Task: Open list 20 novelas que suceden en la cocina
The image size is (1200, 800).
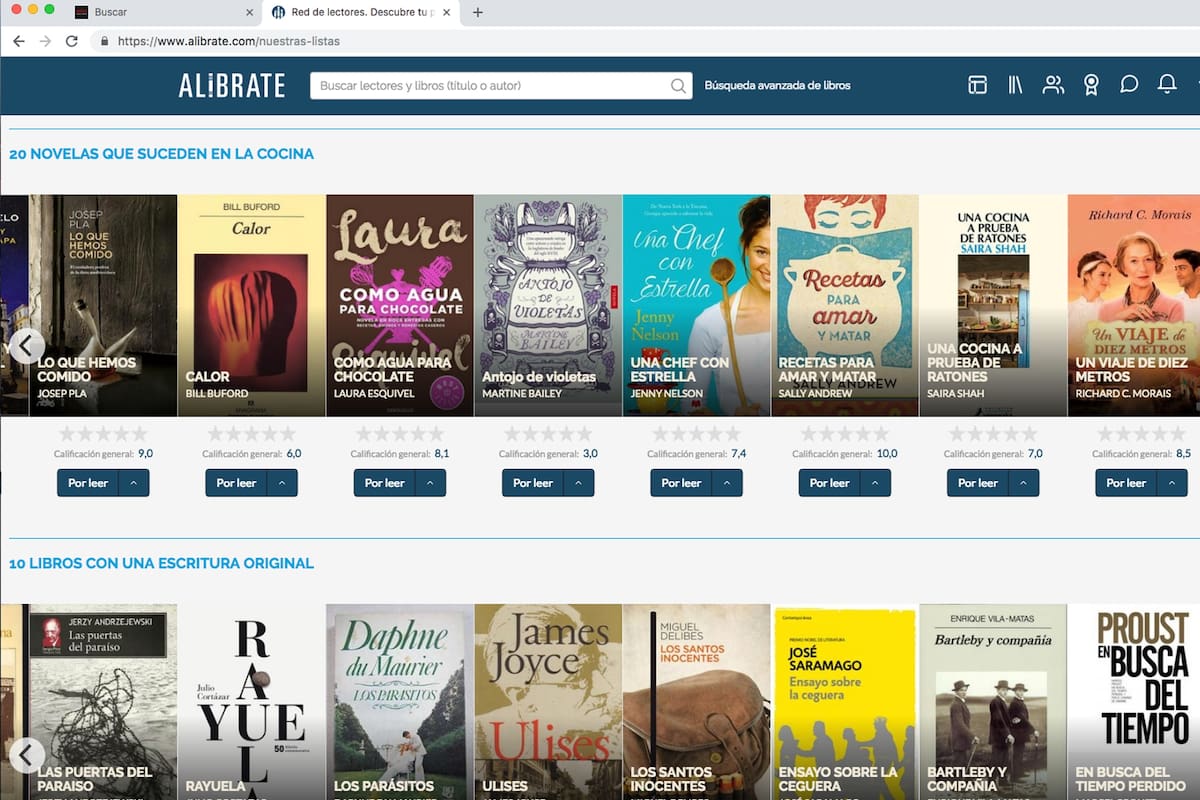Action: 161,154
